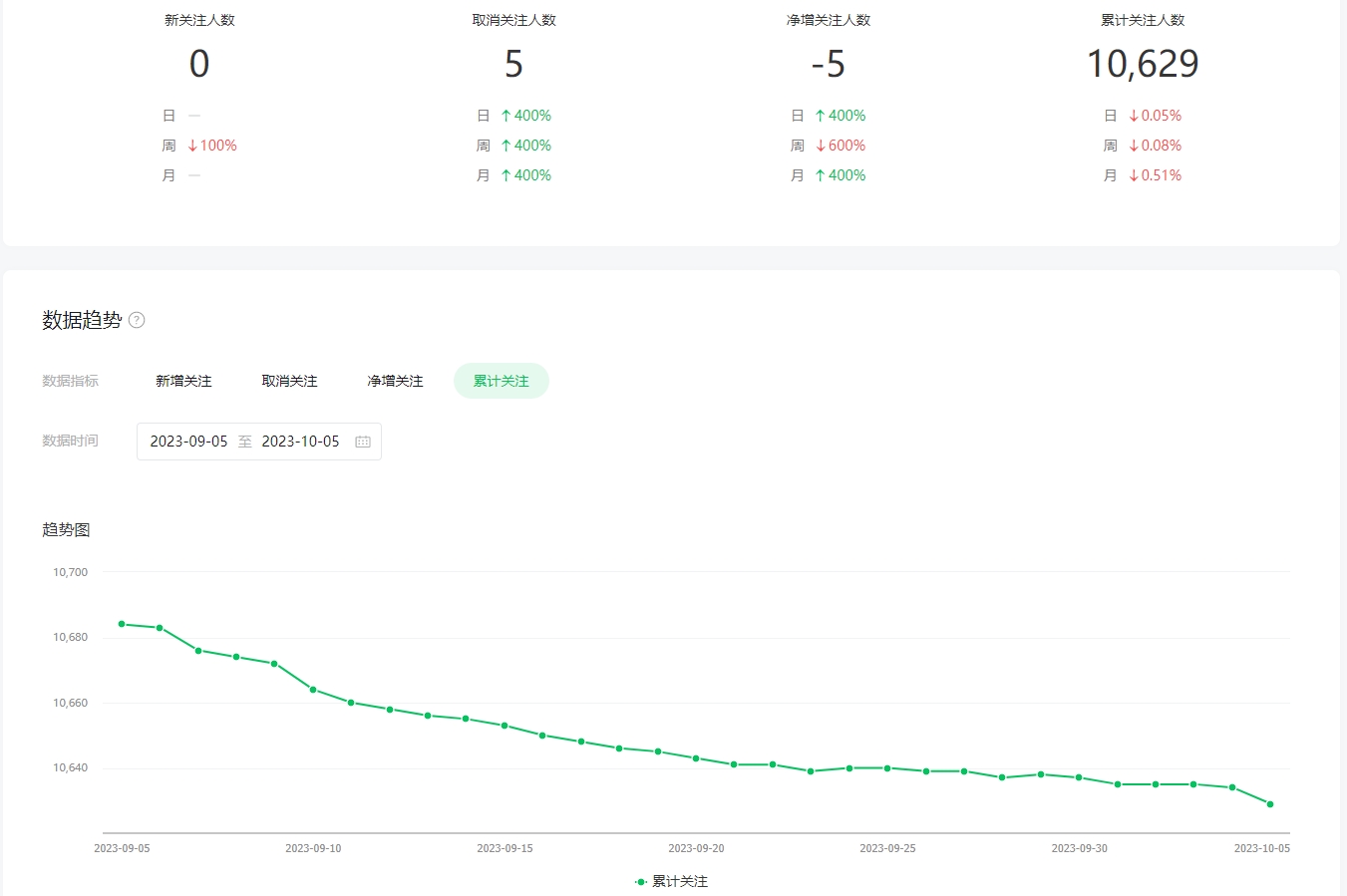Click the monthly ↓0.51% indicator under 累计关注人数

1155,175
